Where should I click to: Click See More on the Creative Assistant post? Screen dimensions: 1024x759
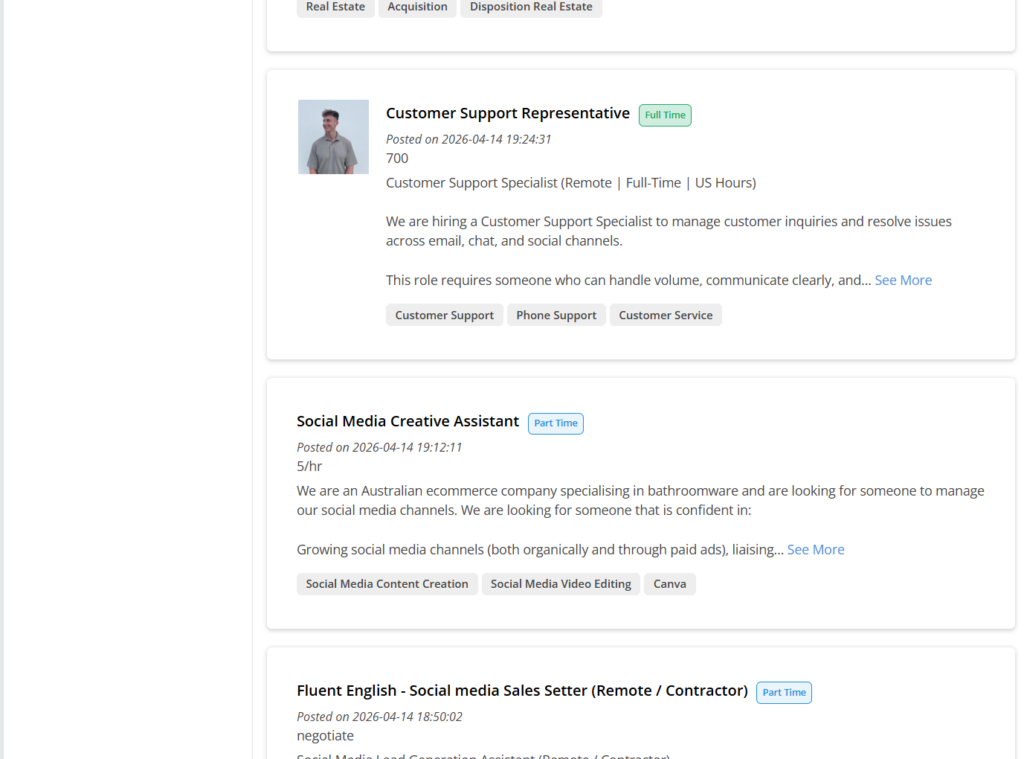coord(815,549)
